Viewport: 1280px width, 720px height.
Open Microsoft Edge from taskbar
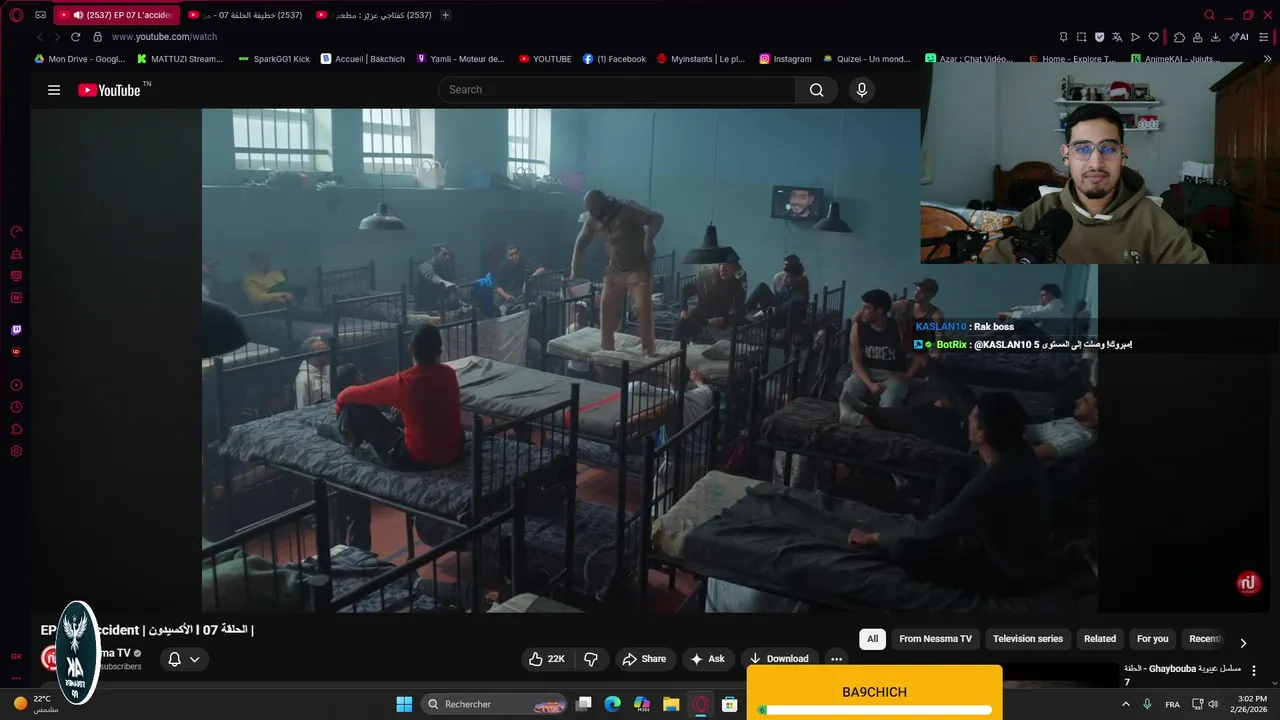tap(612, 704)
